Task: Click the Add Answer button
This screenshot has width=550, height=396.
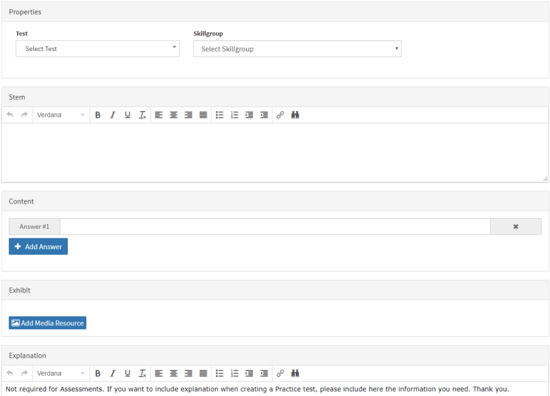Action: click(38, 247)
